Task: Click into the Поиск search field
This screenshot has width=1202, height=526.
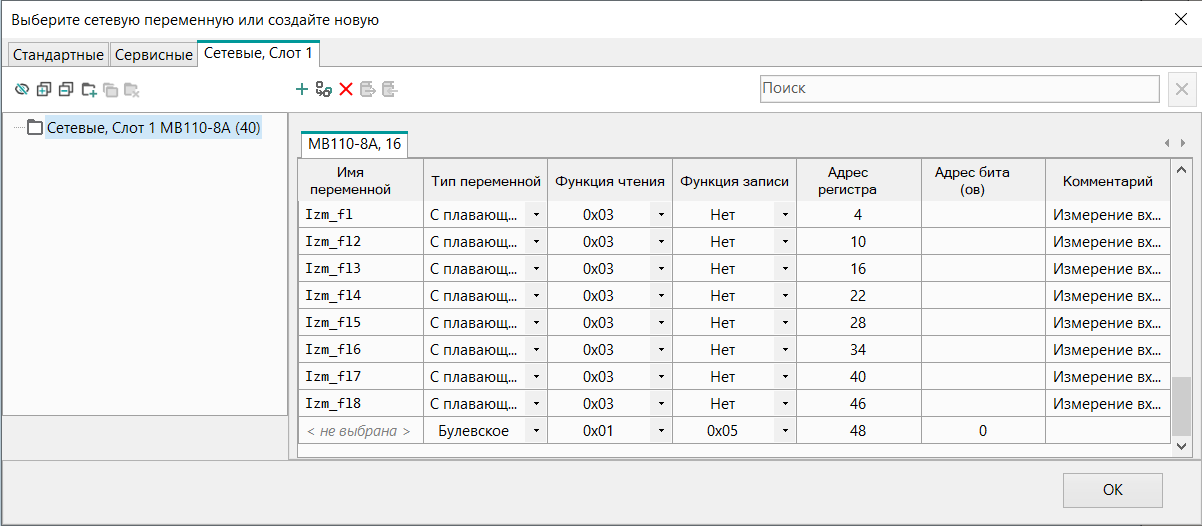Action: coord(958,89)
